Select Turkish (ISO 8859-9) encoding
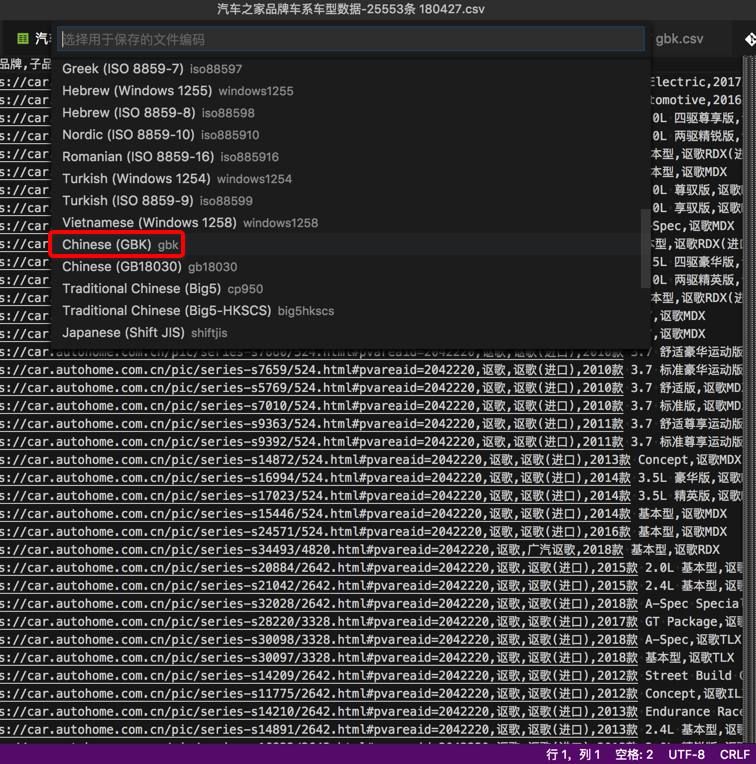 351,200
